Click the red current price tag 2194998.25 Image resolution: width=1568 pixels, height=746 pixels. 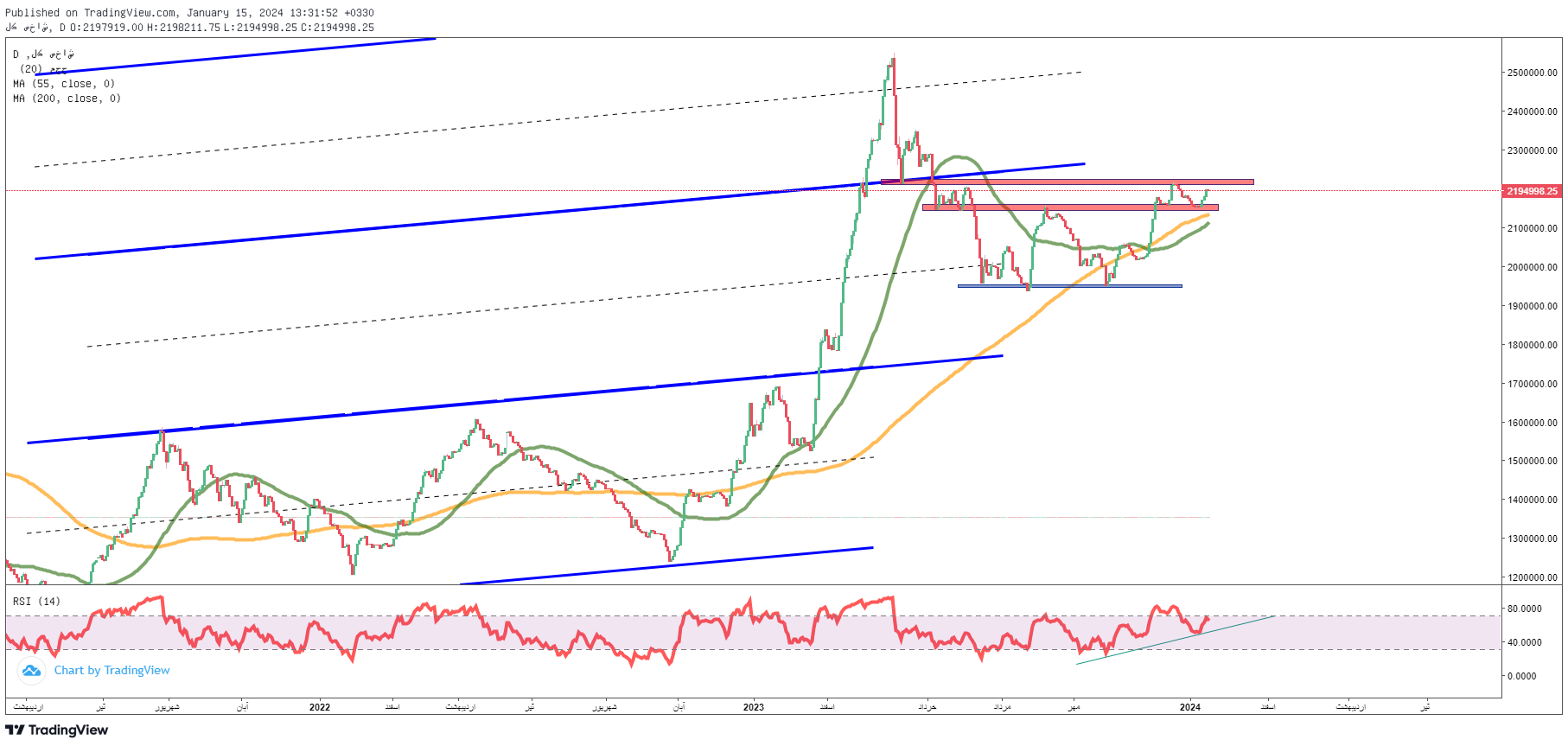tap(1532, 191)
